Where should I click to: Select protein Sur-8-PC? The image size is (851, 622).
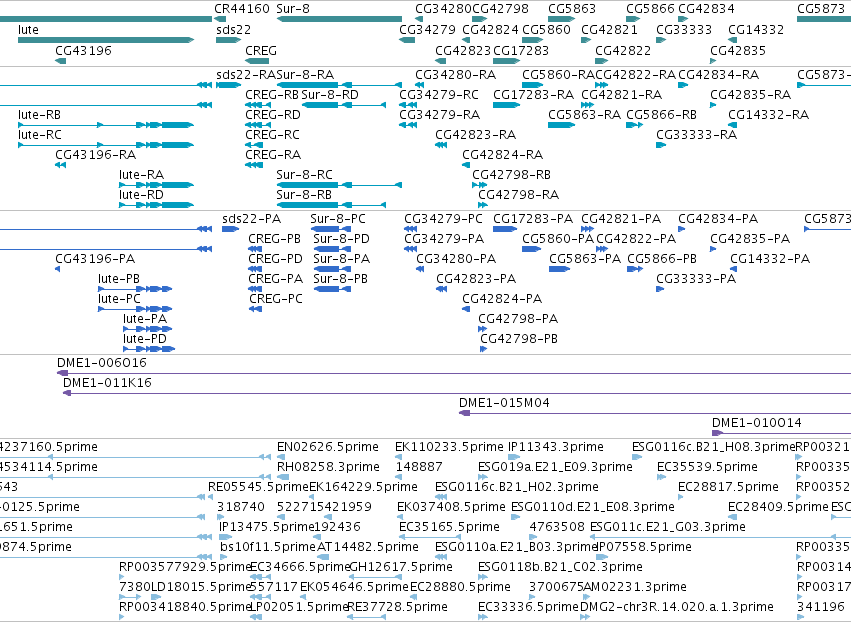338,219
